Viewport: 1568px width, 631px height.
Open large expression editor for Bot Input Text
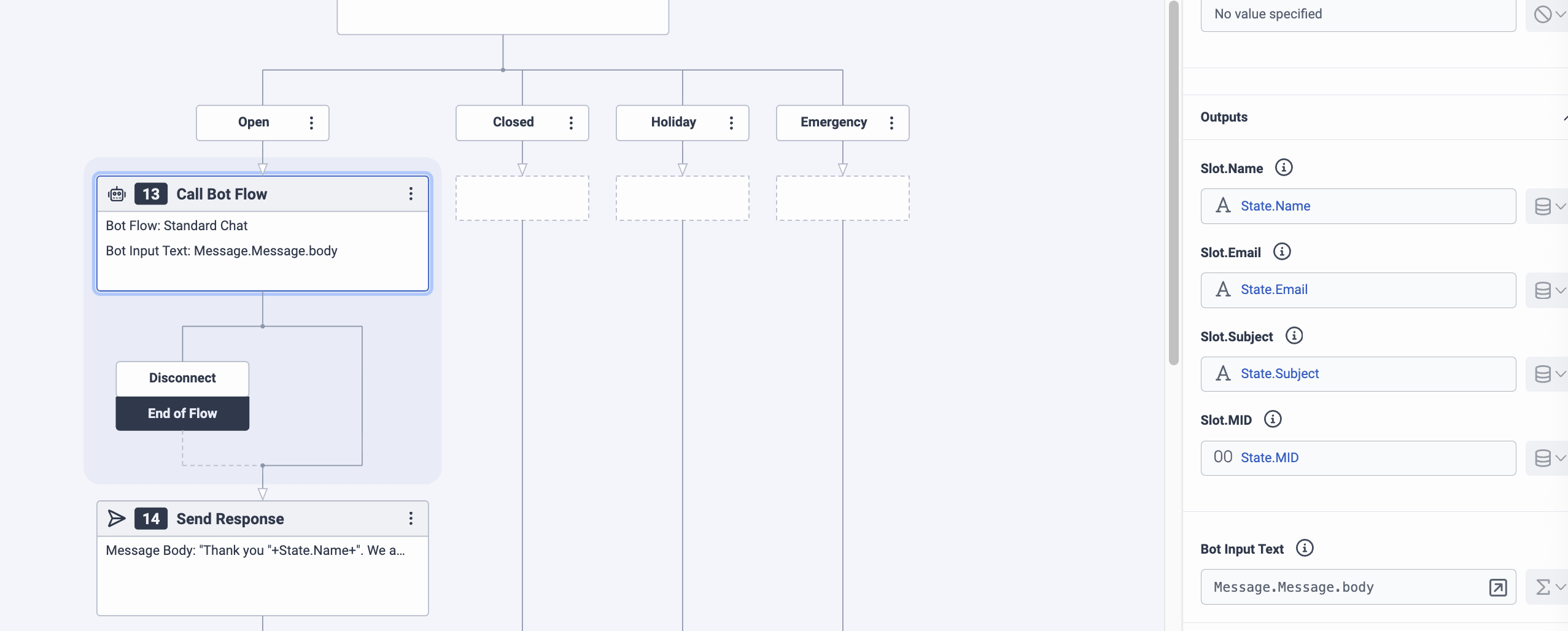[1498, 587]
